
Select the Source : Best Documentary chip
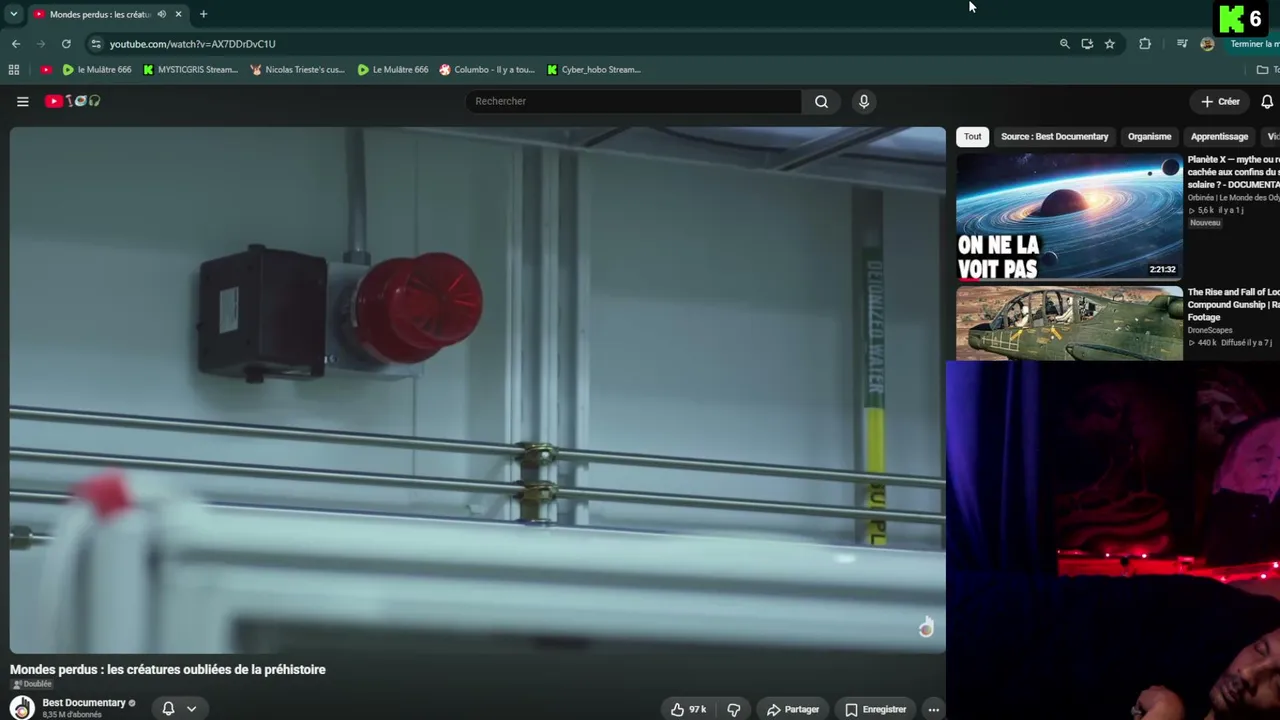pos(1054,137)
